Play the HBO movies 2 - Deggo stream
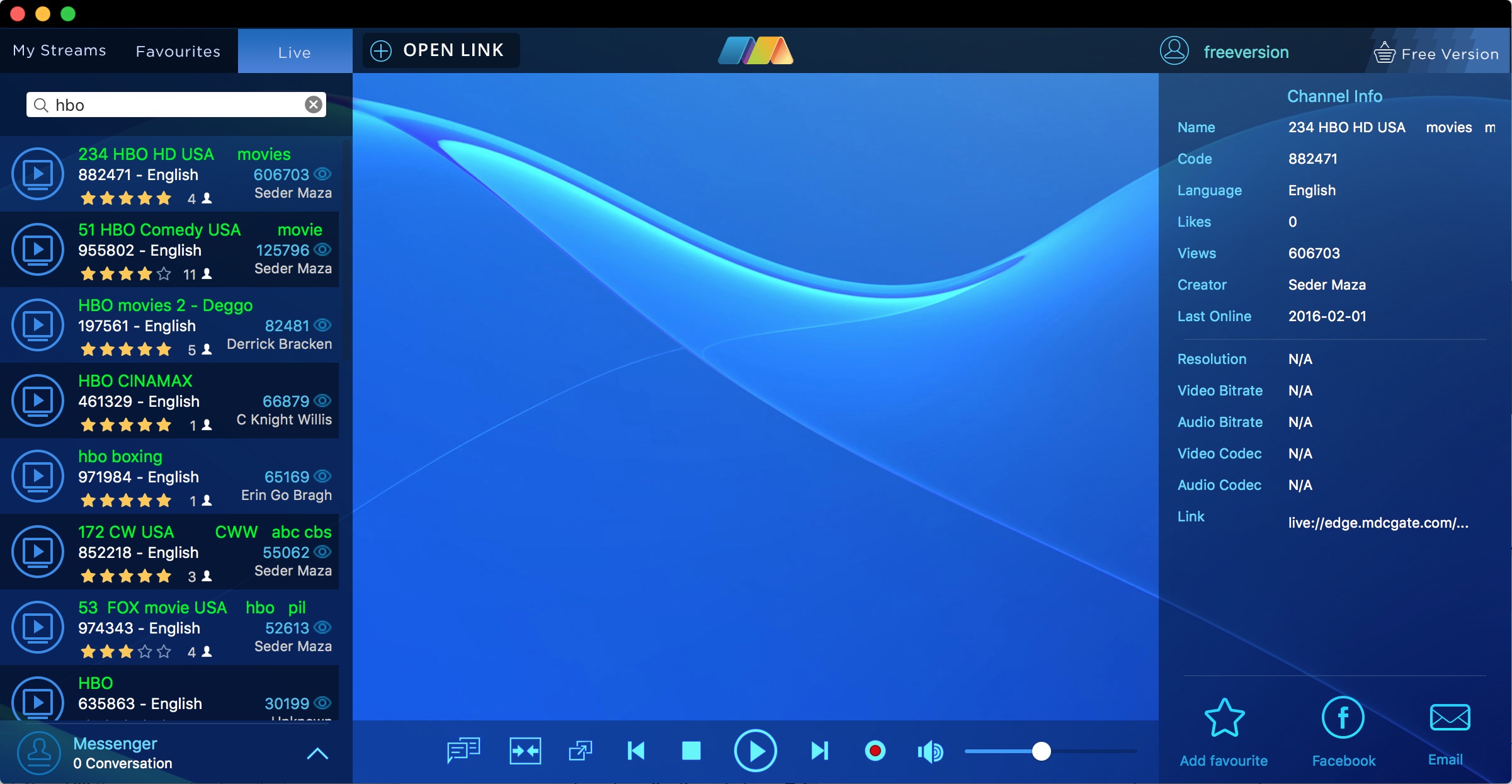 click(38, 325)
